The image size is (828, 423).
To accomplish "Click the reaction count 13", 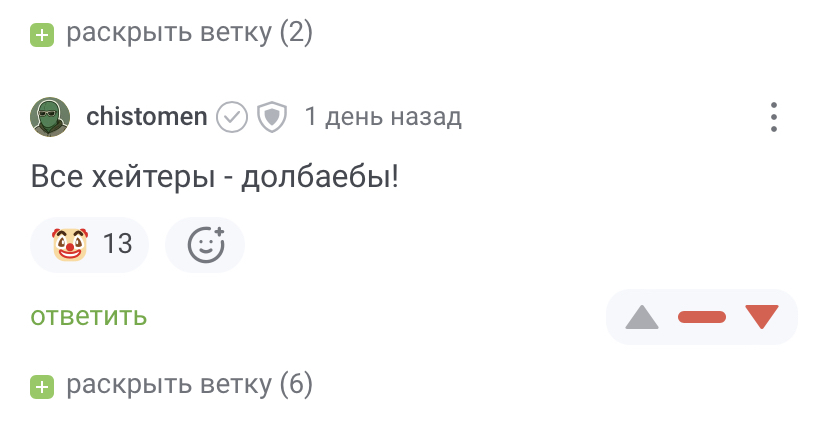I will coord(118,244).
